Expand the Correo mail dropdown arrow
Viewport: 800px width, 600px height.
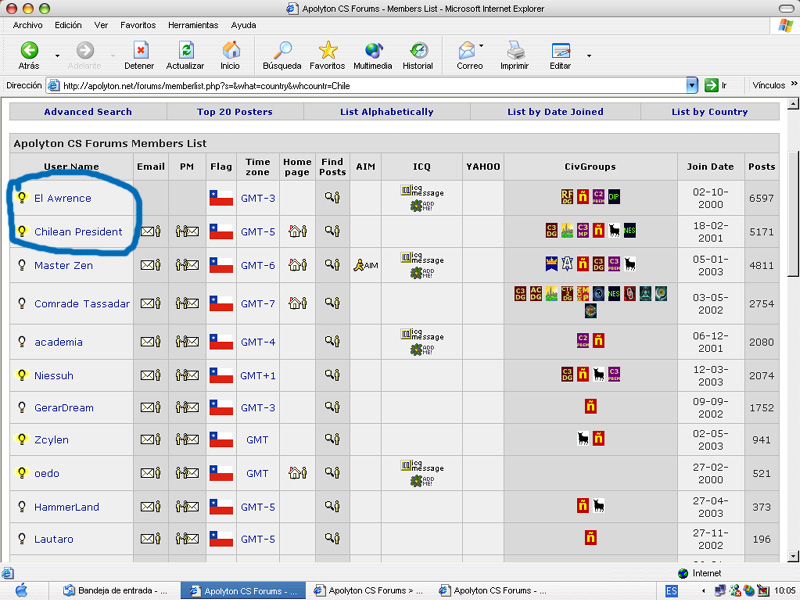coord(481,47)
